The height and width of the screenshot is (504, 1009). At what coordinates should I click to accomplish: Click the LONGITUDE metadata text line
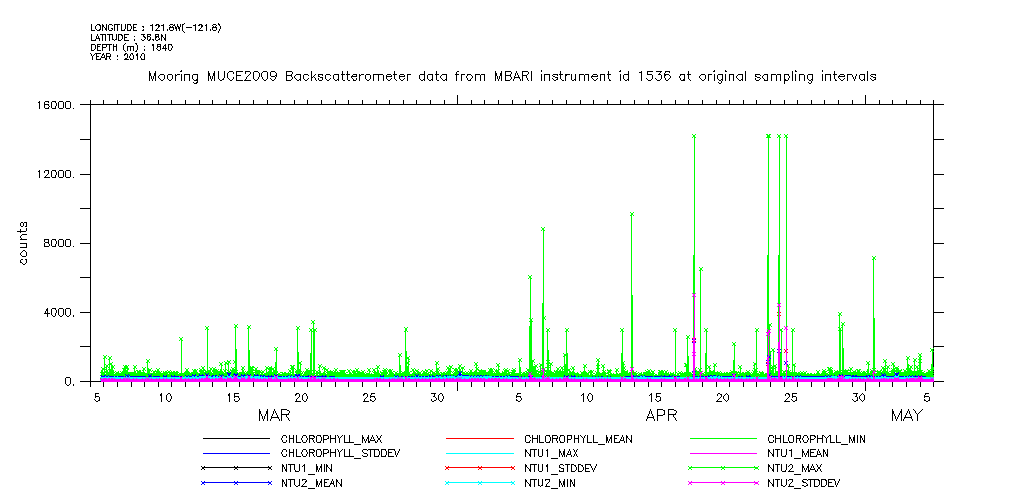pos(155,27)
